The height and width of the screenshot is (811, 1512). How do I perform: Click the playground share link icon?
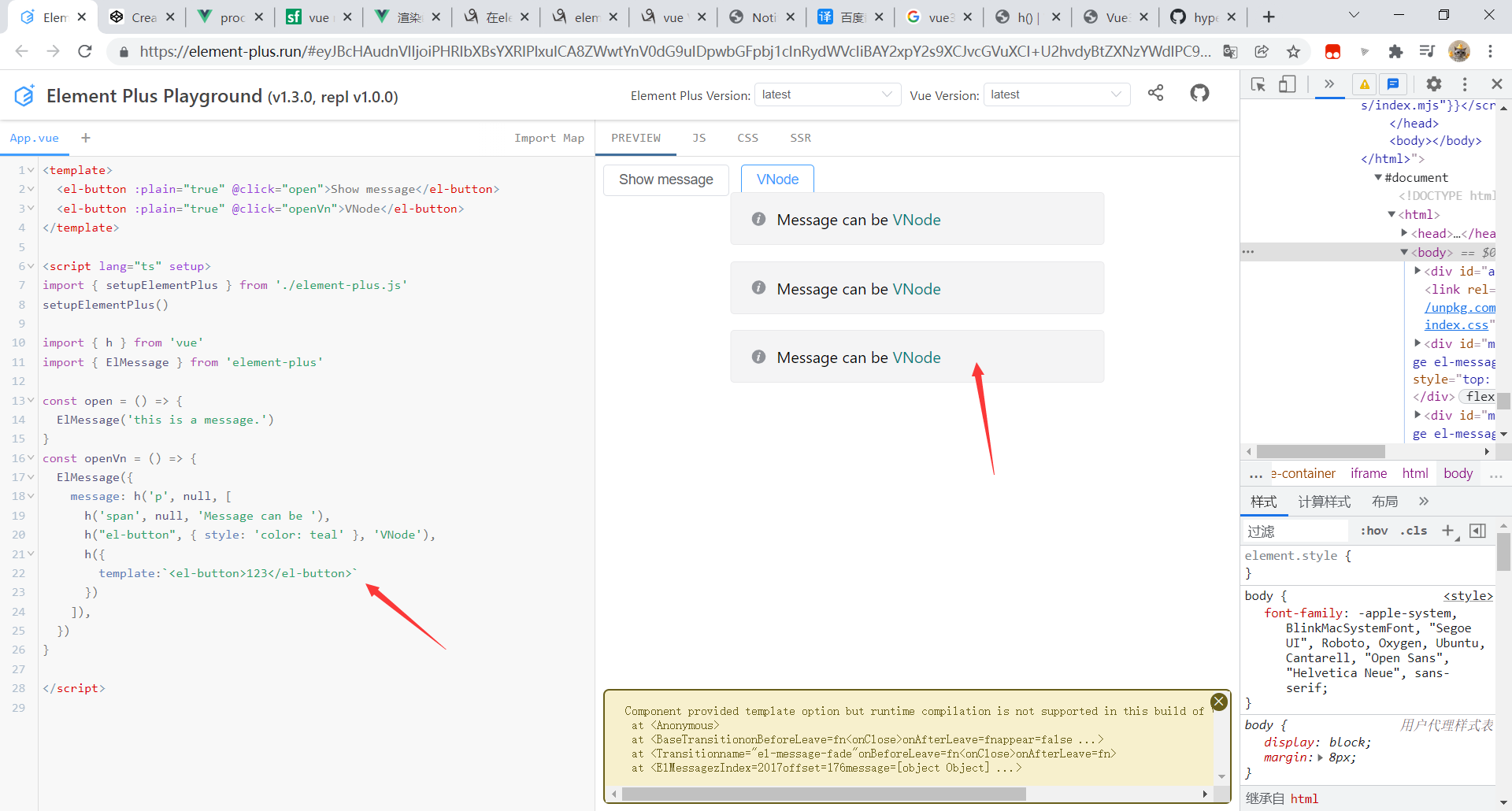(x=1155, y=93)
